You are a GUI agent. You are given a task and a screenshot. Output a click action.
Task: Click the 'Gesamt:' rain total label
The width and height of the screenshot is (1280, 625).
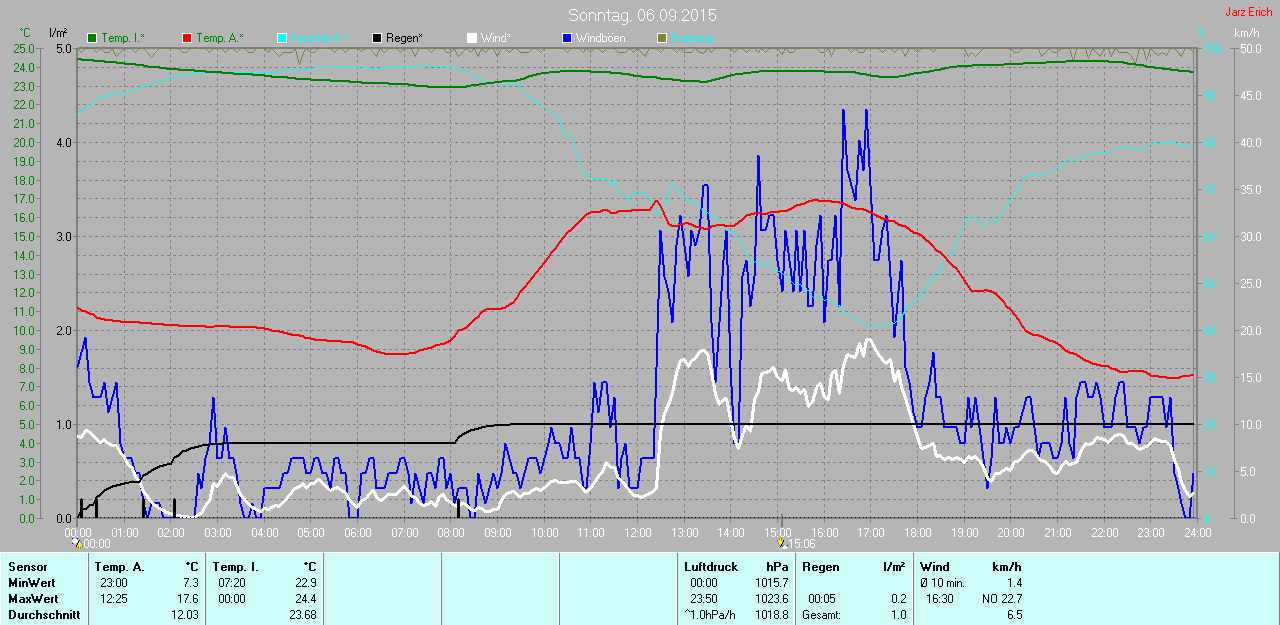tap(823, 614)
